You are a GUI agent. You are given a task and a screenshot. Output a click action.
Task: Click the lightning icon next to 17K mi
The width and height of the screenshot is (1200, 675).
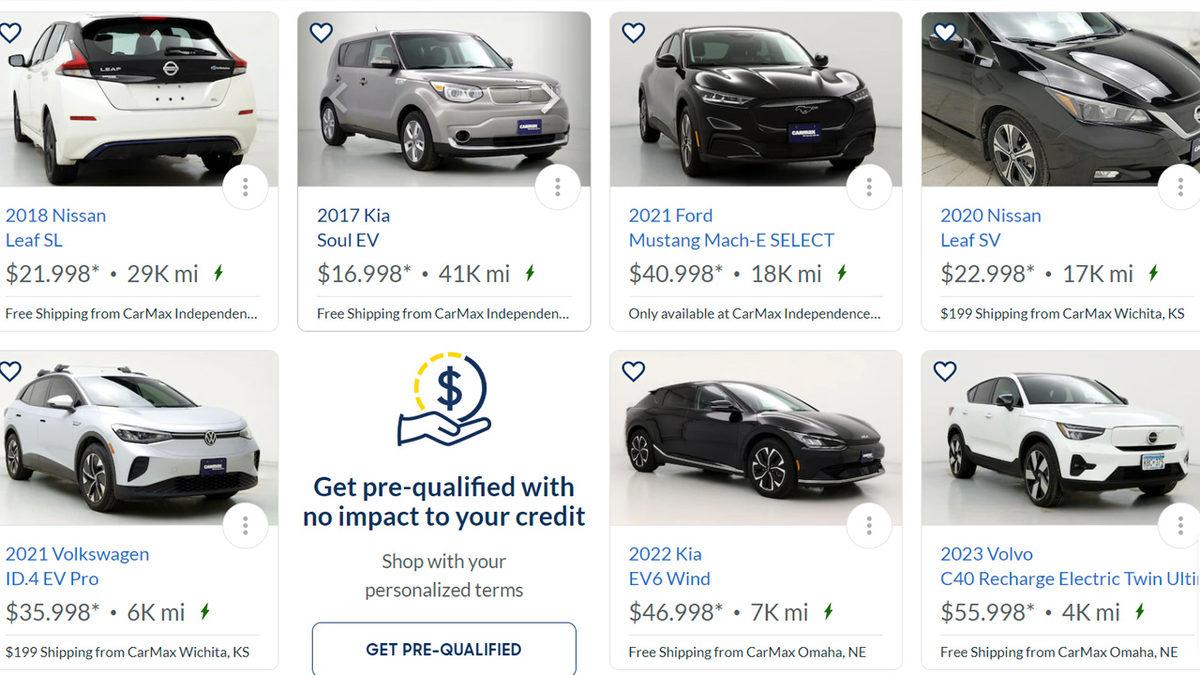[x=1152, y=272]
